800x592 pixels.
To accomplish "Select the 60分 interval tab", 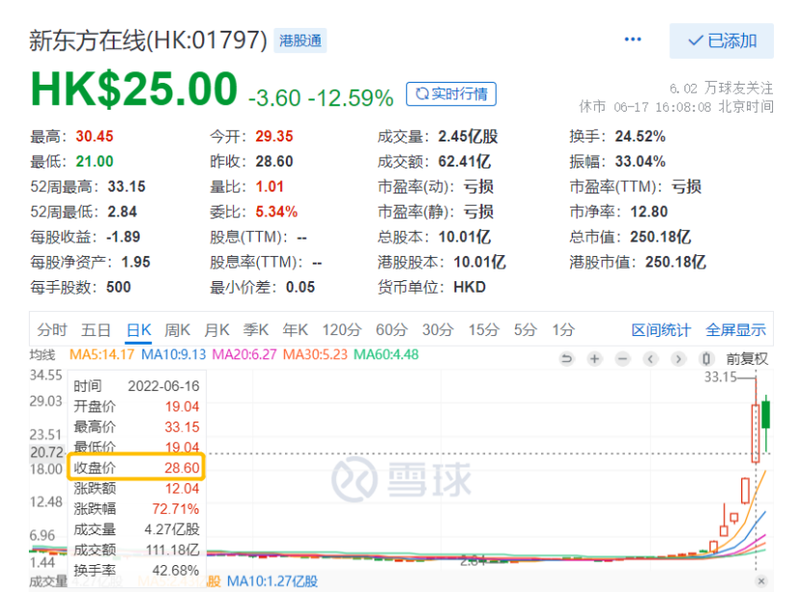I will coord(391,330).
